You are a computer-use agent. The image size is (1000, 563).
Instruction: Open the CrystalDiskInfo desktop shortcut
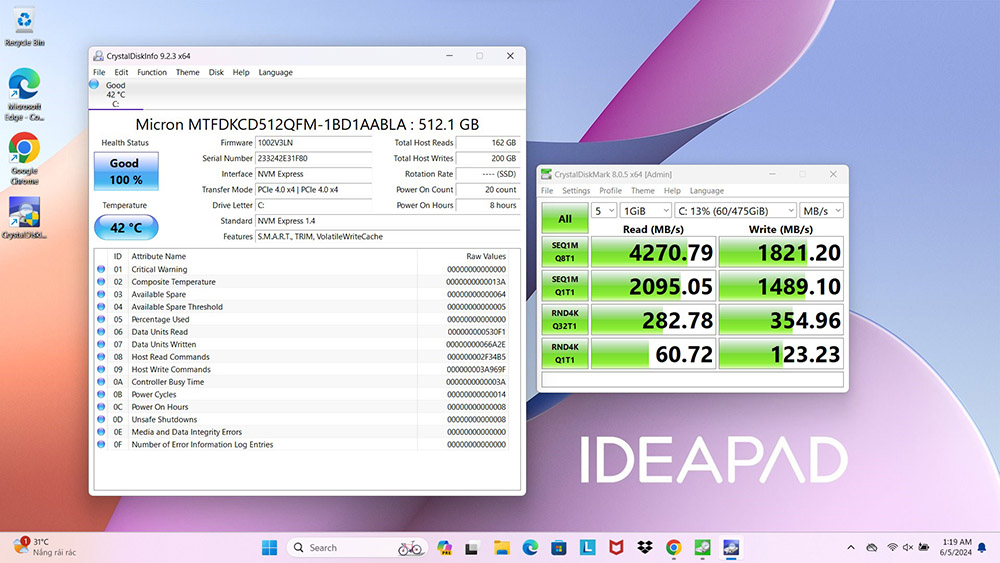[x=24, y=217]
